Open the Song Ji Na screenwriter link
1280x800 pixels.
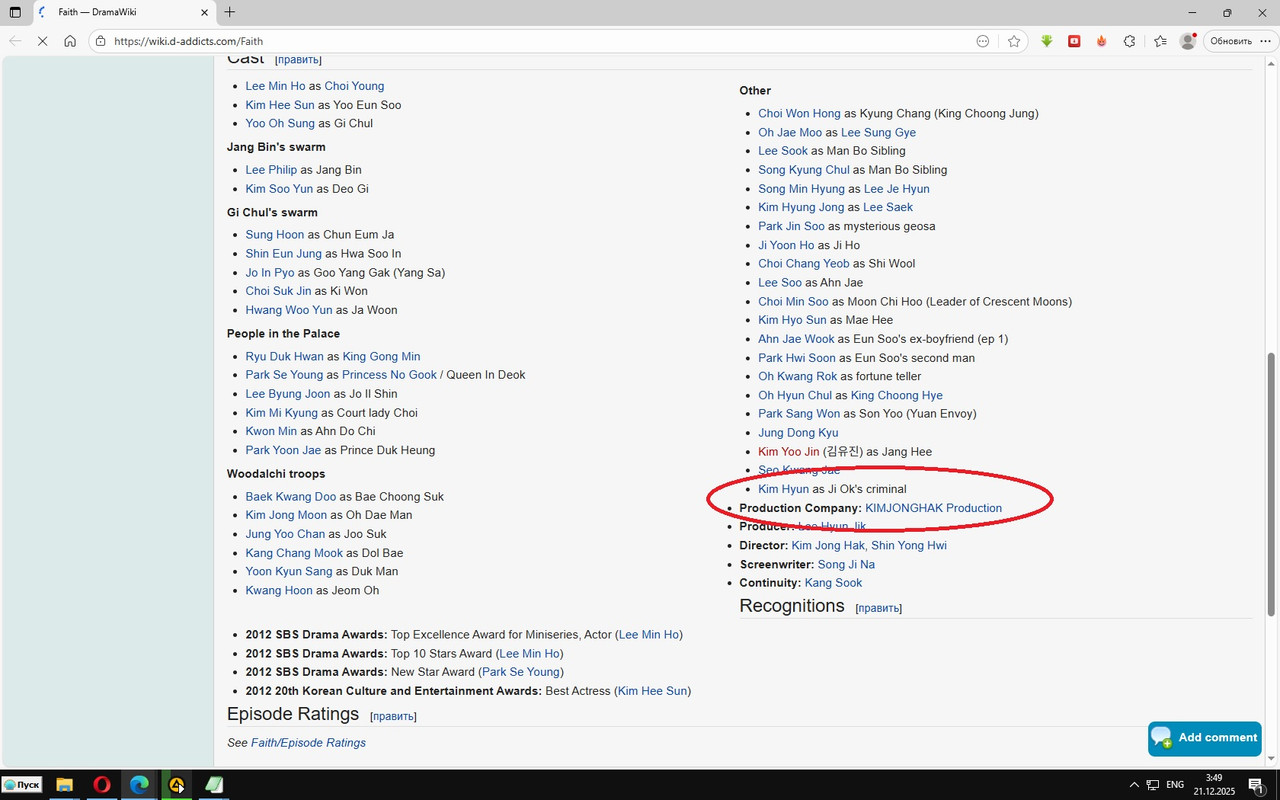pyautogui.click(x=846, y=565)
